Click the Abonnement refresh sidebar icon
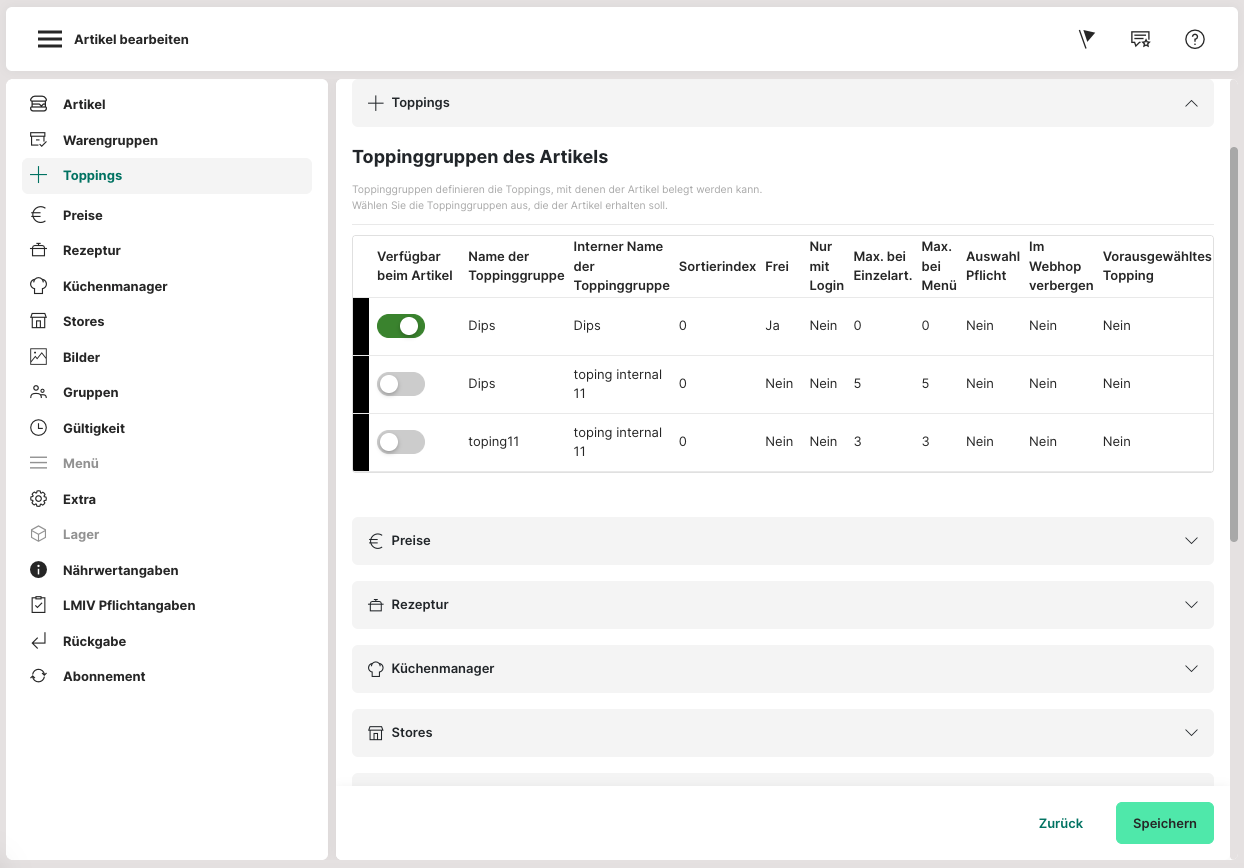This screenshot has height=868, width=1244. point(38,676)
